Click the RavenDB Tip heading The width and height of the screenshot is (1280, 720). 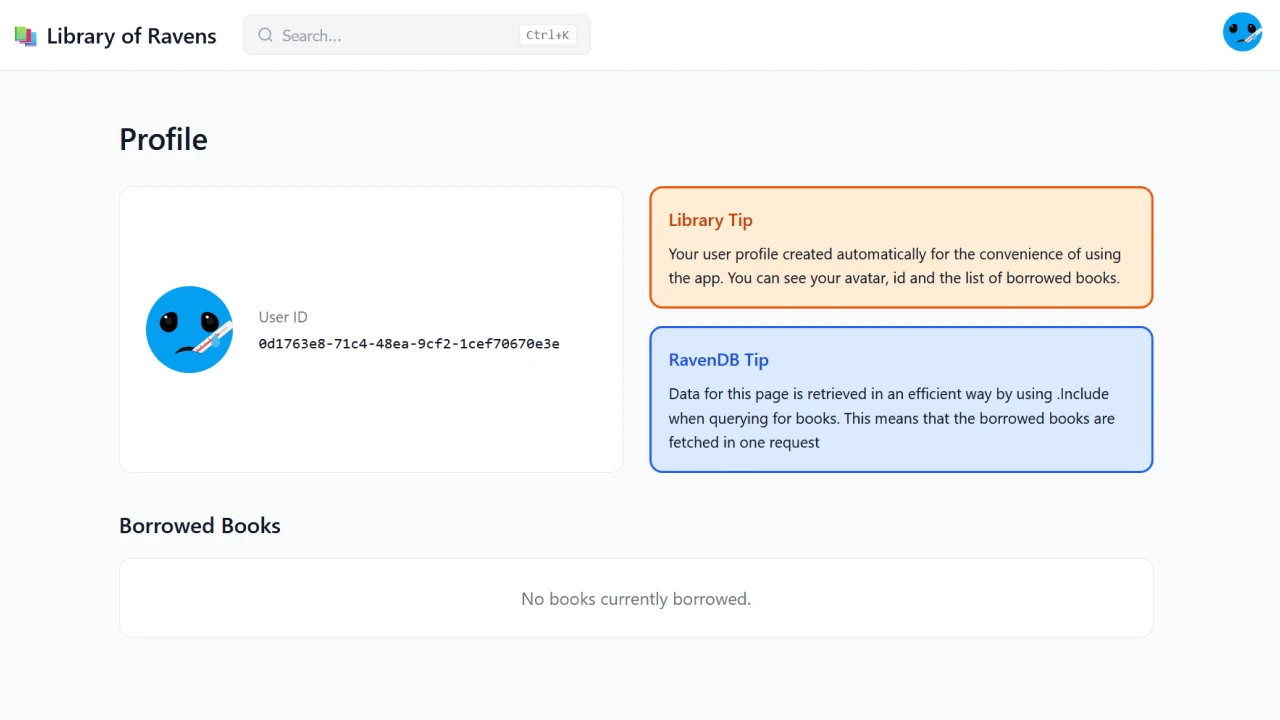tap(718, 360)
